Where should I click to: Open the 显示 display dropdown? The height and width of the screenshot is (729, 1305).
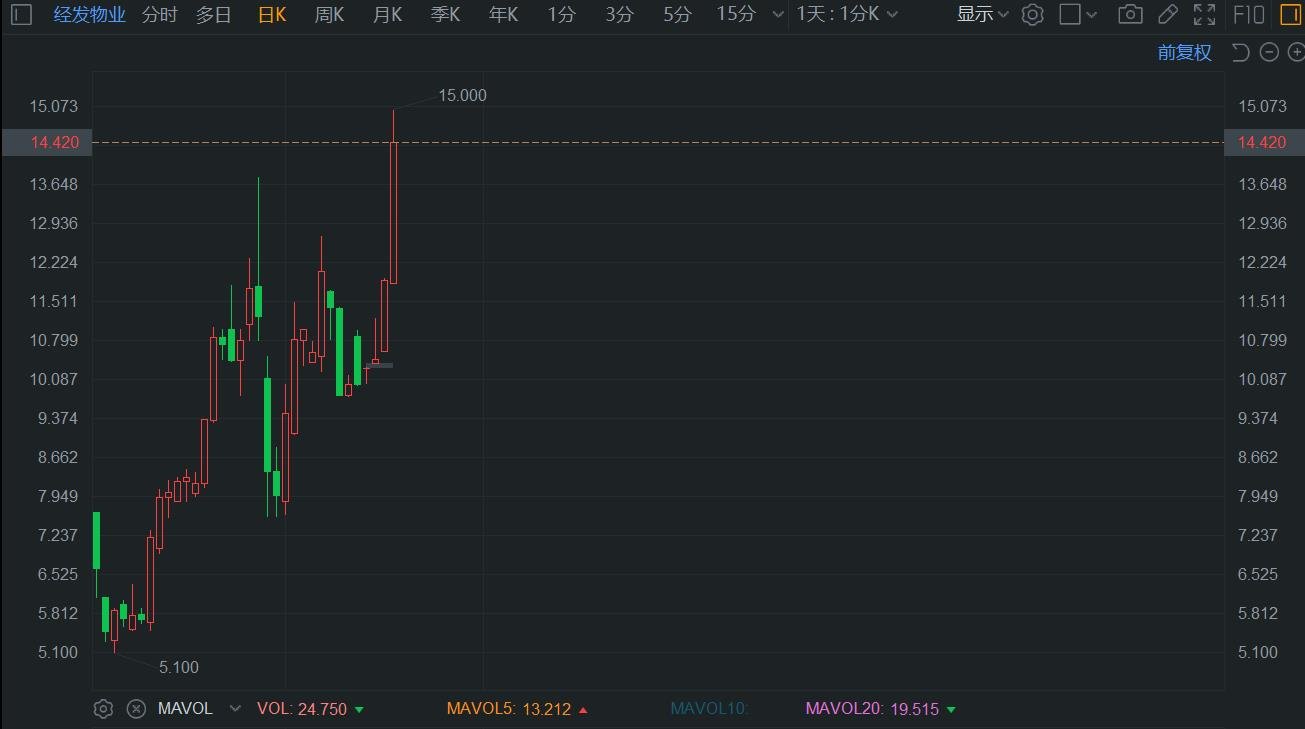point(982,15)
